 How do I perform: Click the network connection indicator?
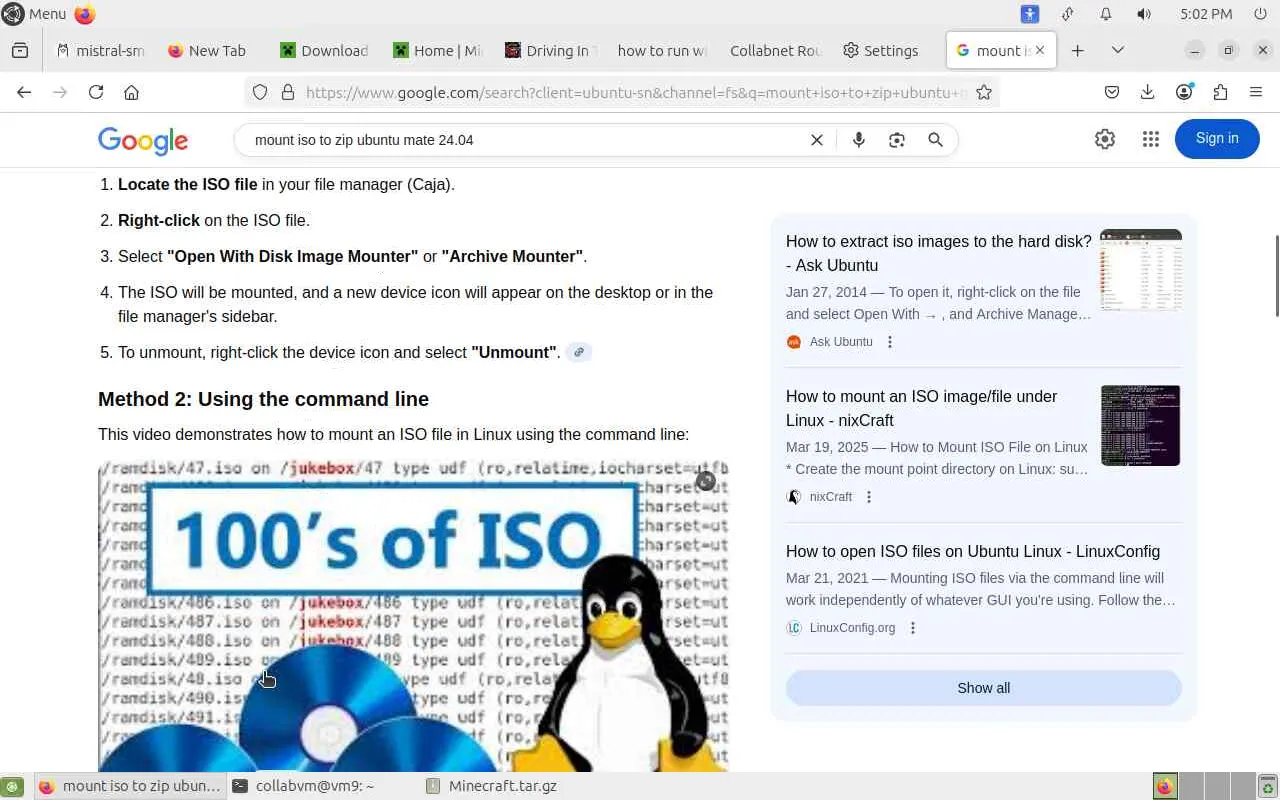pyautogui.click(x=1068, y=14)
